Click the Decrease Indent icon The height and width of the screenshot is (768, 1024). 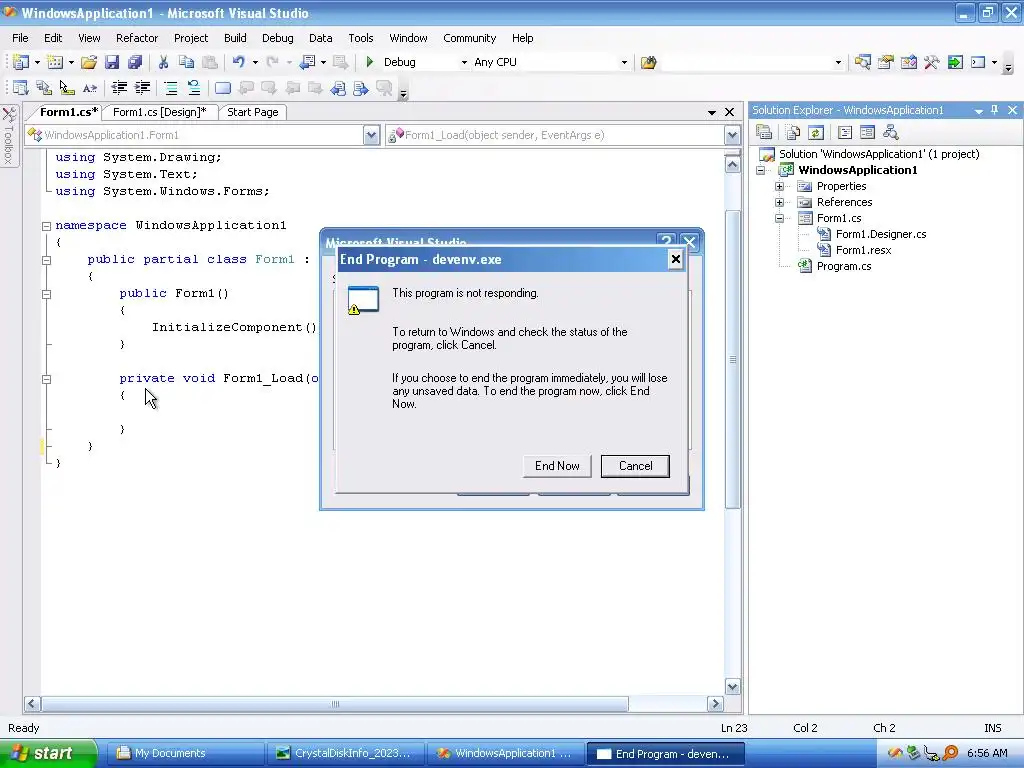(x=119, y=88)
